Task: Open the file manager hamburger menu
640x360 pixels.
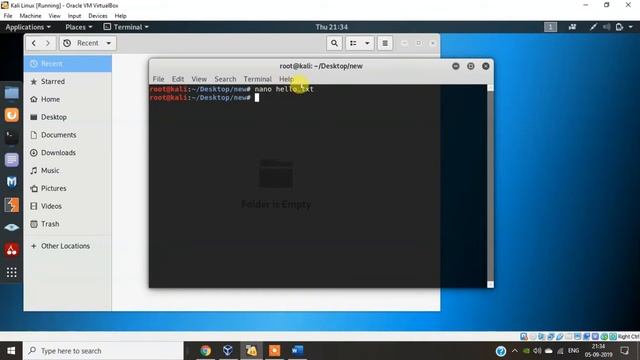Action: point(385,43)
